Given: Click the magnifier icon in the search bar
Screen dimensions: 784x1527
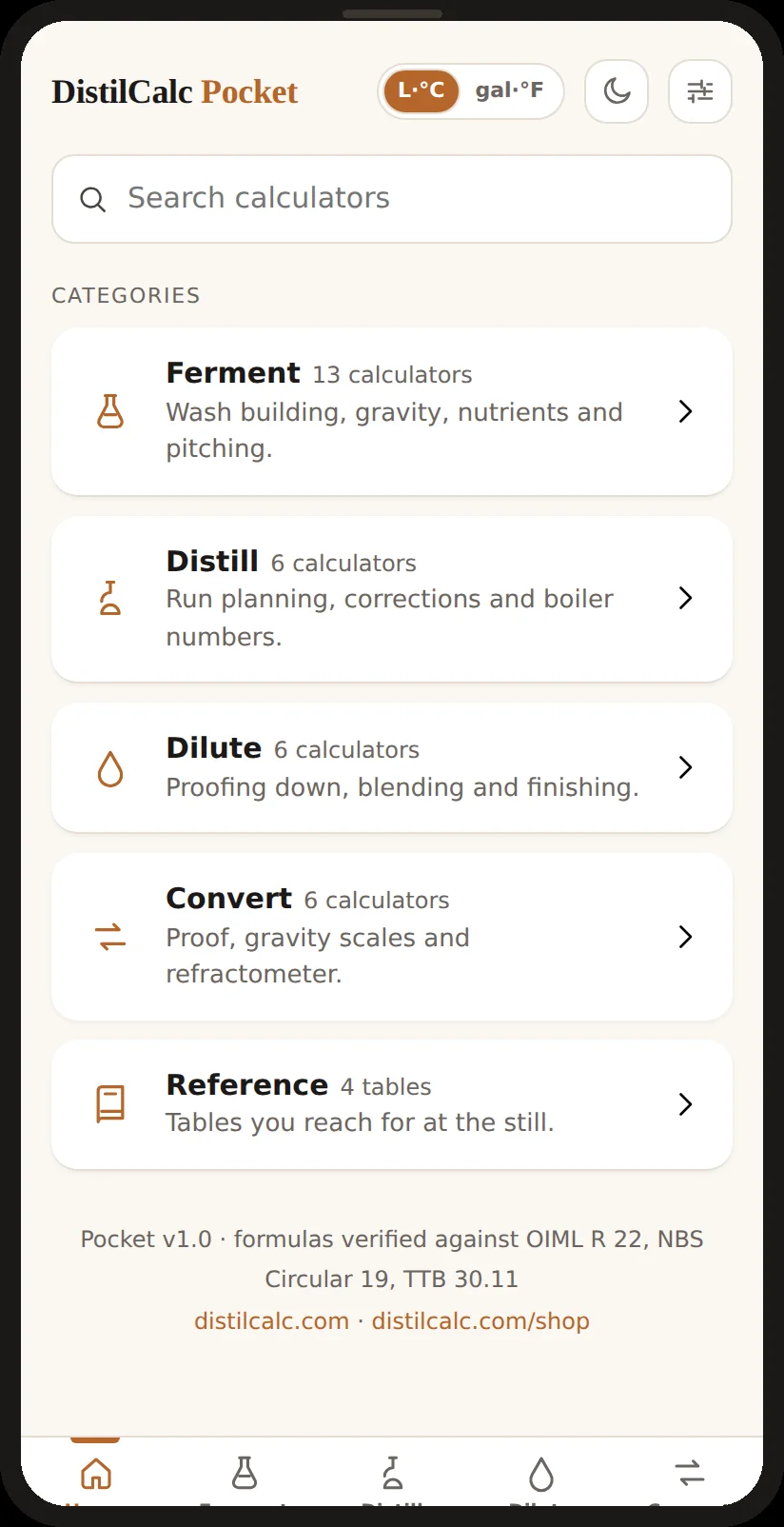Looking at the screenshot, I should pyautogui.click(x=92, y=199).
